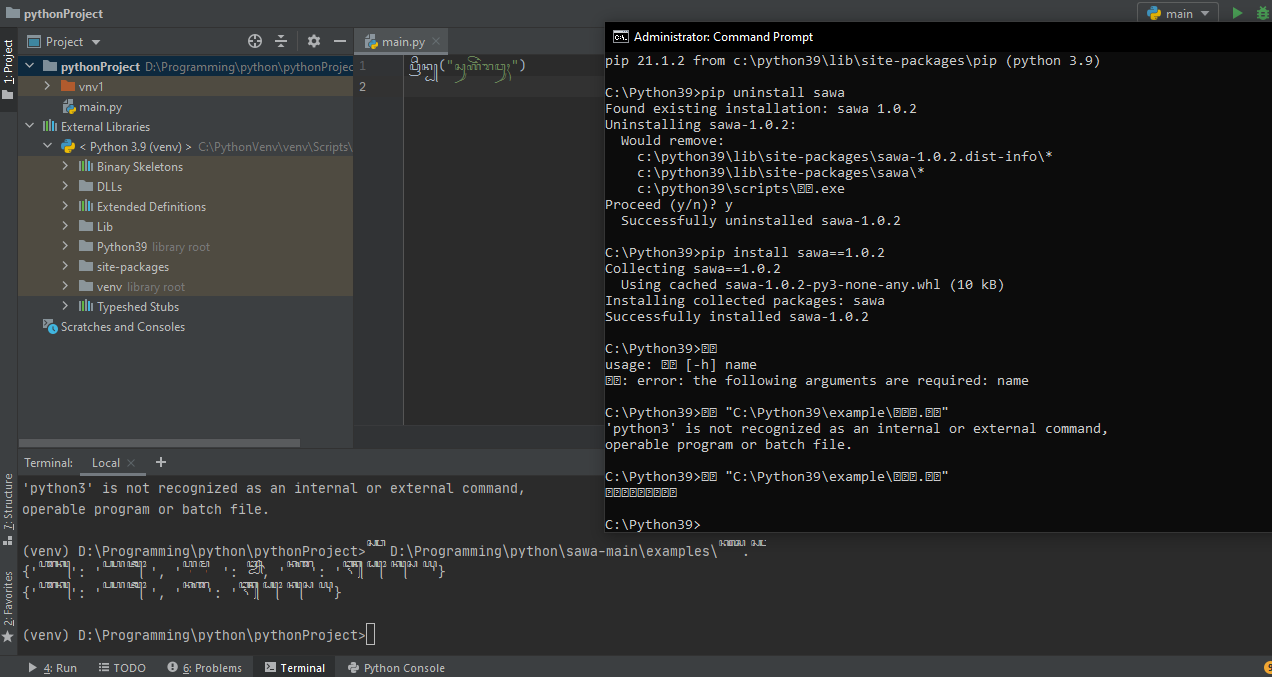Start debugging with the bug icon
The width and height of the screenshot is (1272, 677).
1262,13
